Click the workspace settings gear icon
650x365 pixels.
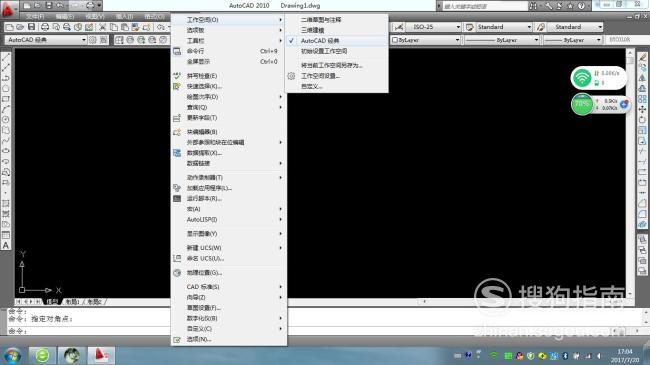tap(93, 40)
